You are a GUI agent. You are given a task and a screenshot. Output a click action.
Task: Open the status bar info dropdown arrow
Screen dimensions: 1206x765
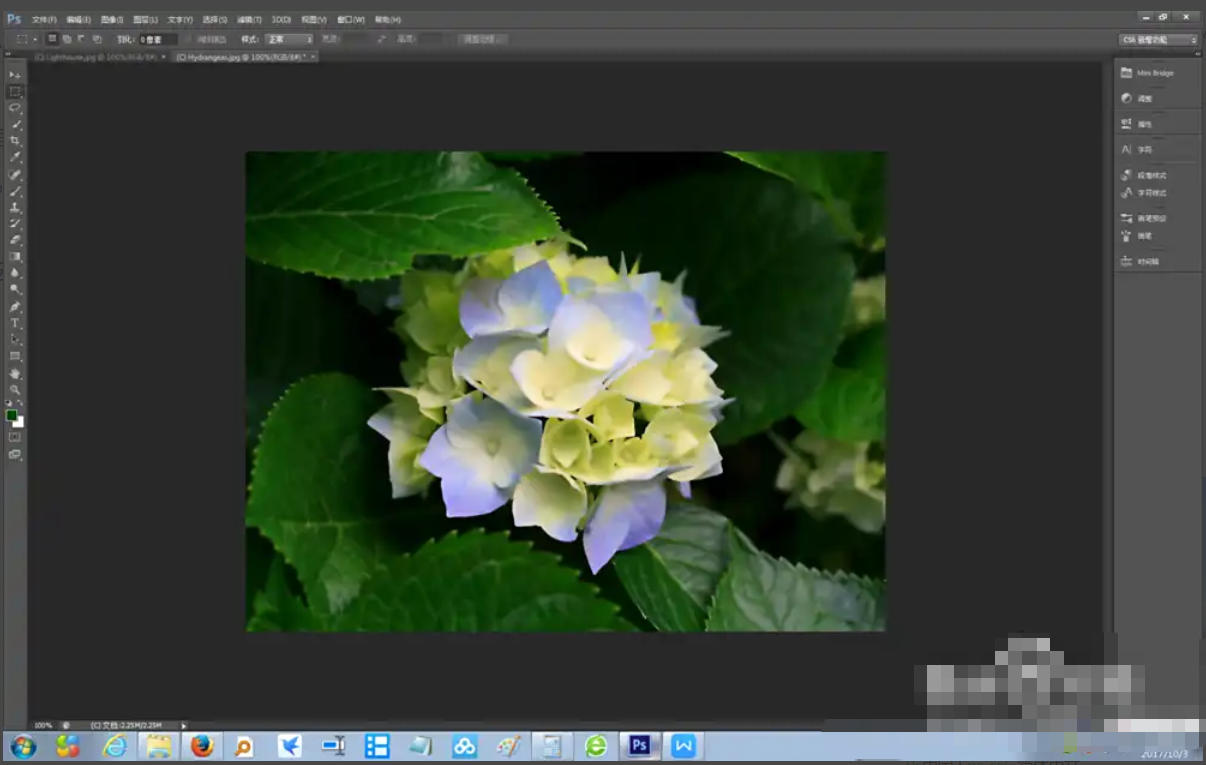click(x=183, y=725)
